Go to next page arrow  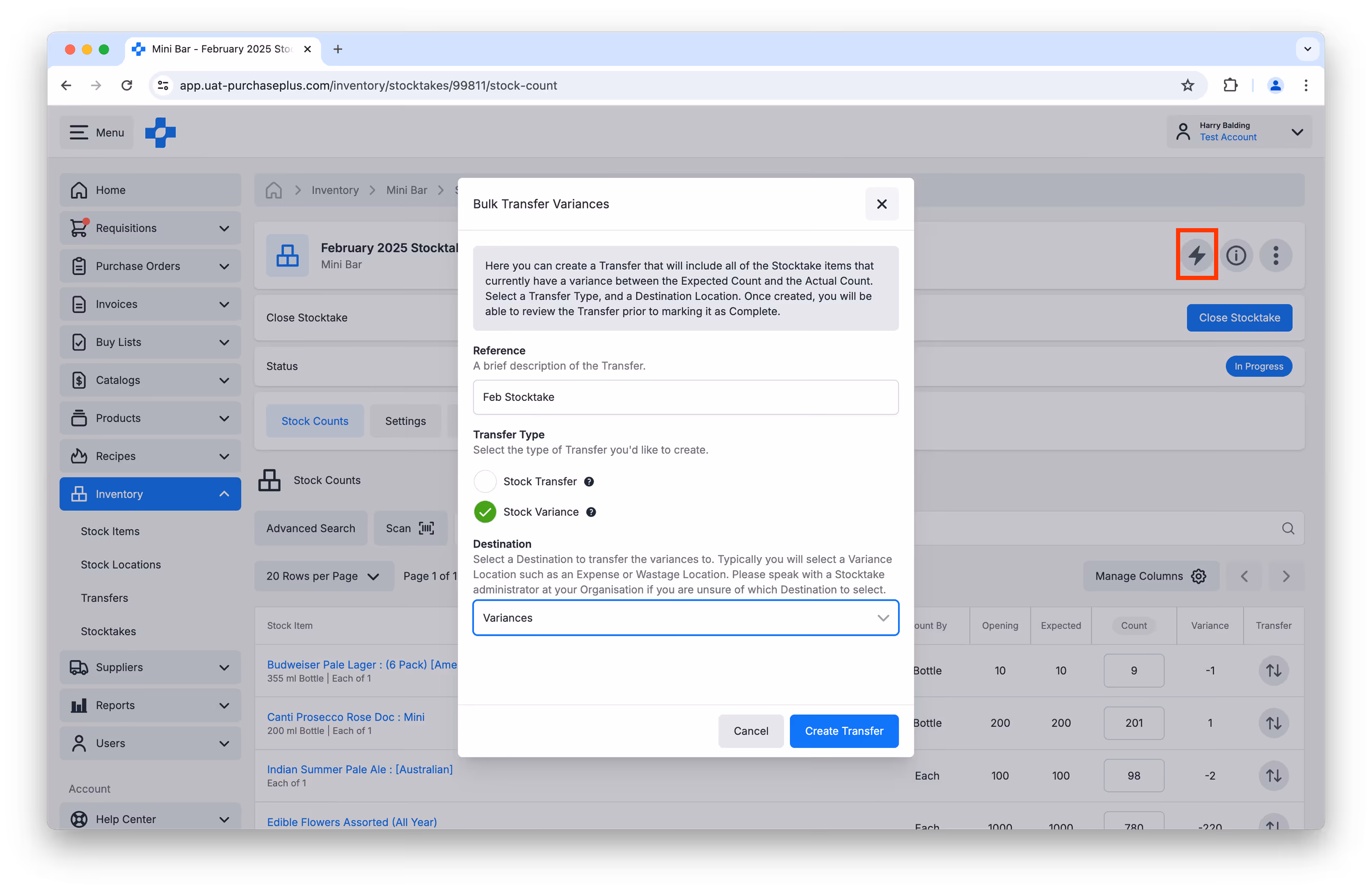point(1286,576)
